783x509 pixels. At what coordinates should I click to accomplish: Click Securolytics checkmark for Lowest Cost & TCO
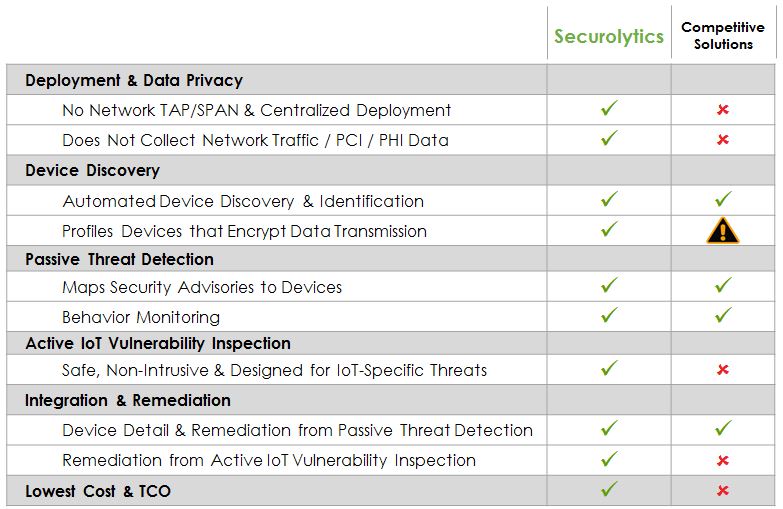coord(609,490)
